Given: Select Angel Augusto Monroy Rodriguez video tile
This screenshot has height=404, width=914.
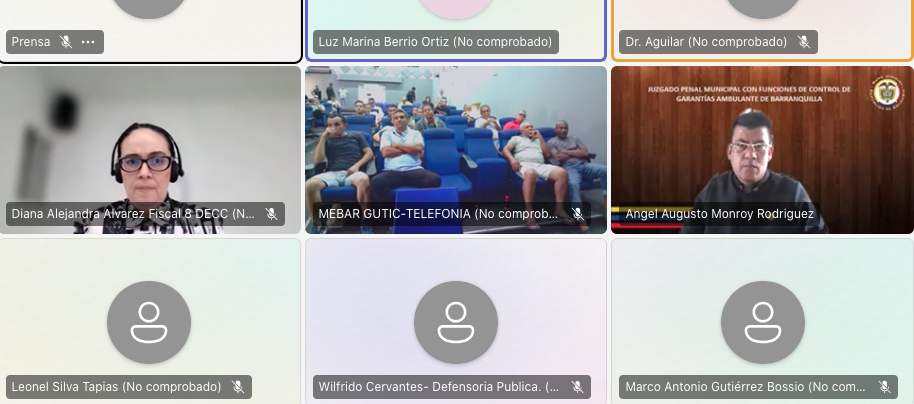Looking at the screenshot, I should 762,150.
